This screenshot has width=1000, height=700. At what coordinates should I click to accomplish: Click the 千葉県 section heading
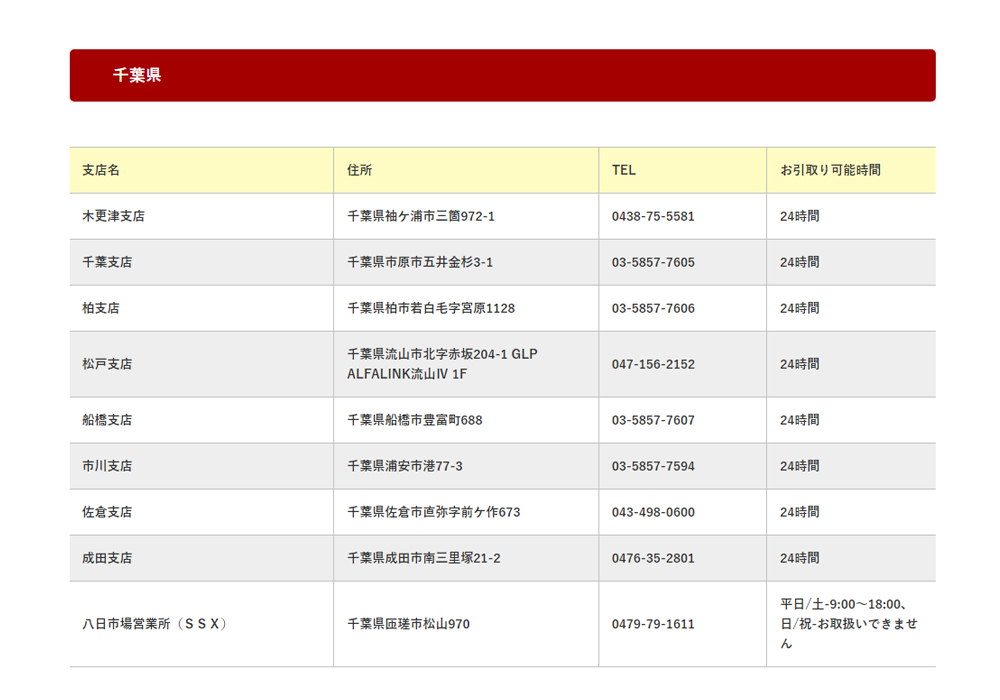point(137,75)
